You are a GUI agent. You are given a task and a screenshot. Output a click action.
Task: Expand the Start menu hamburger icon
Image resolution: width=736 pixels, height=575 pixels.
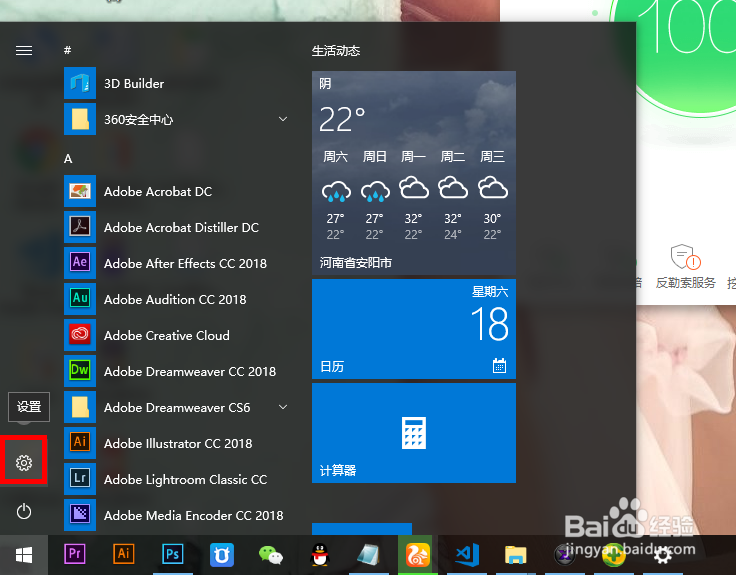click(x=24, y=50)
